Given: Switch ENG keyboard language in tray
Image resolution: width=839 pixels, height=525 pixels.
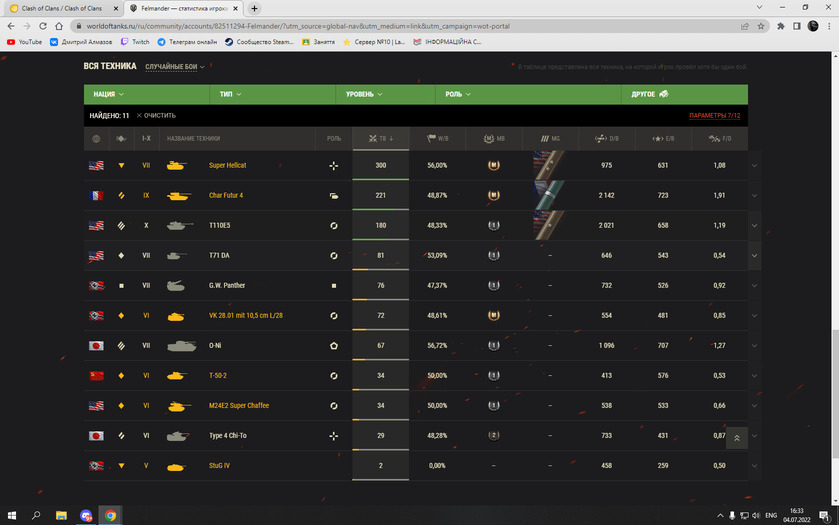Looking at the screenshot, I should coord(771,515).
